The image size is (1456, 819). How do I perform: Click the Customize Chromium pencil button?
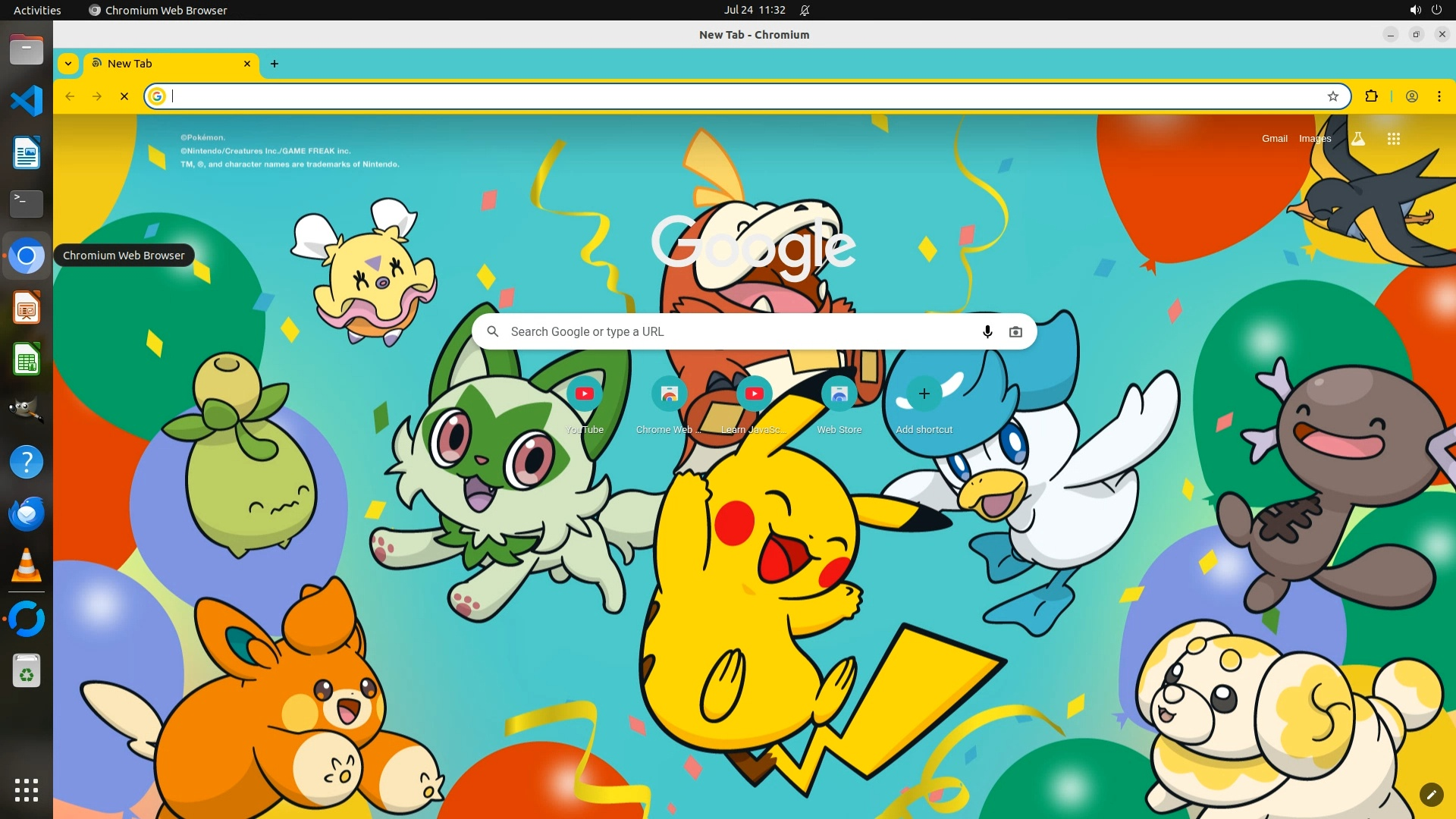coord(1431,794)
